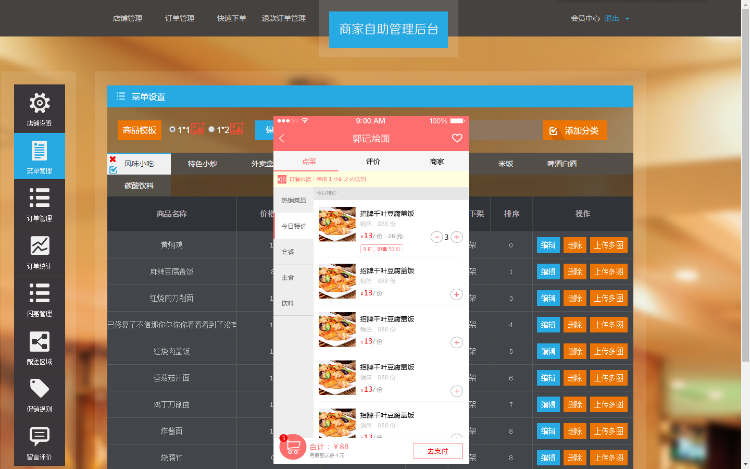Select 饮料 in phone category list
Viewport: 750px width, 469px height.
click(x=294, y=303)
